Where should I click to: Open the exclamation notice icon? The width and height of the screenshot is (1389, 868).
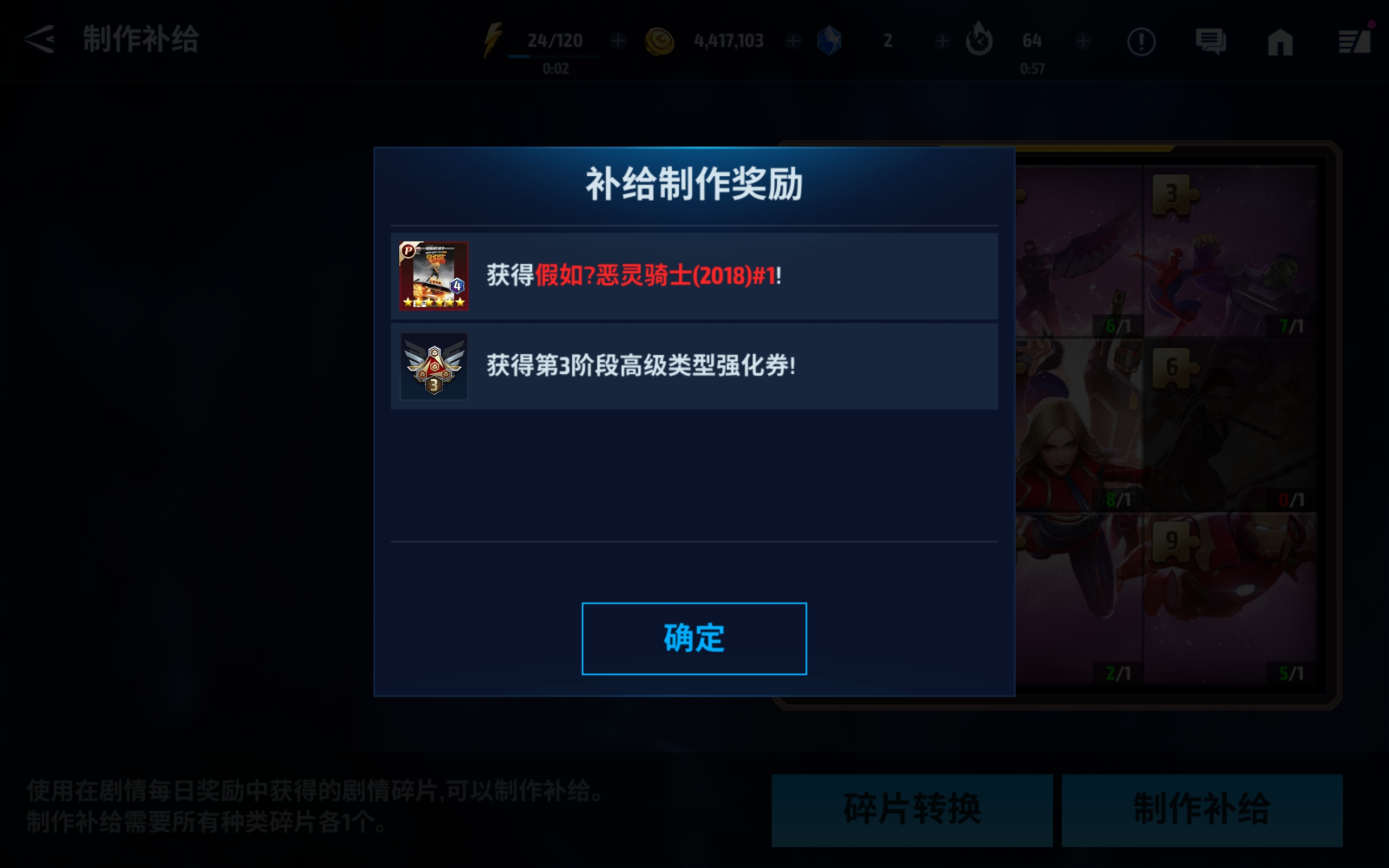(x=1141, y=41)
